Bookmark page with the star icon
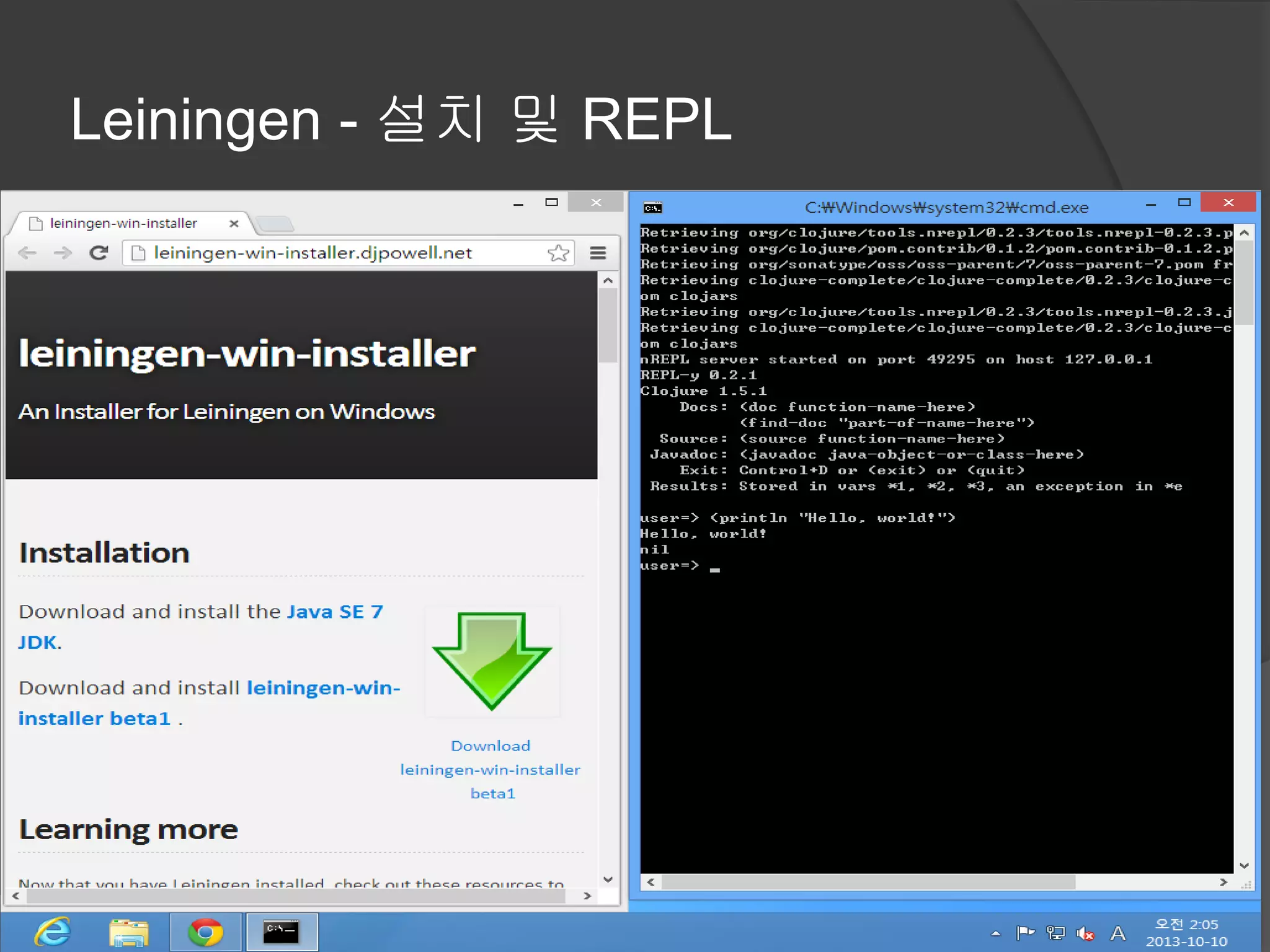 pyautogui.click(x=558, y=253)
